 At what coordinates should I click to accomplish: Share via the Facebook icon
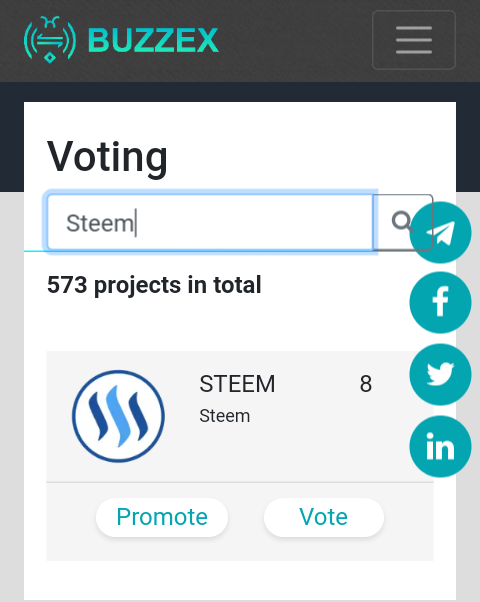[440, 303]
